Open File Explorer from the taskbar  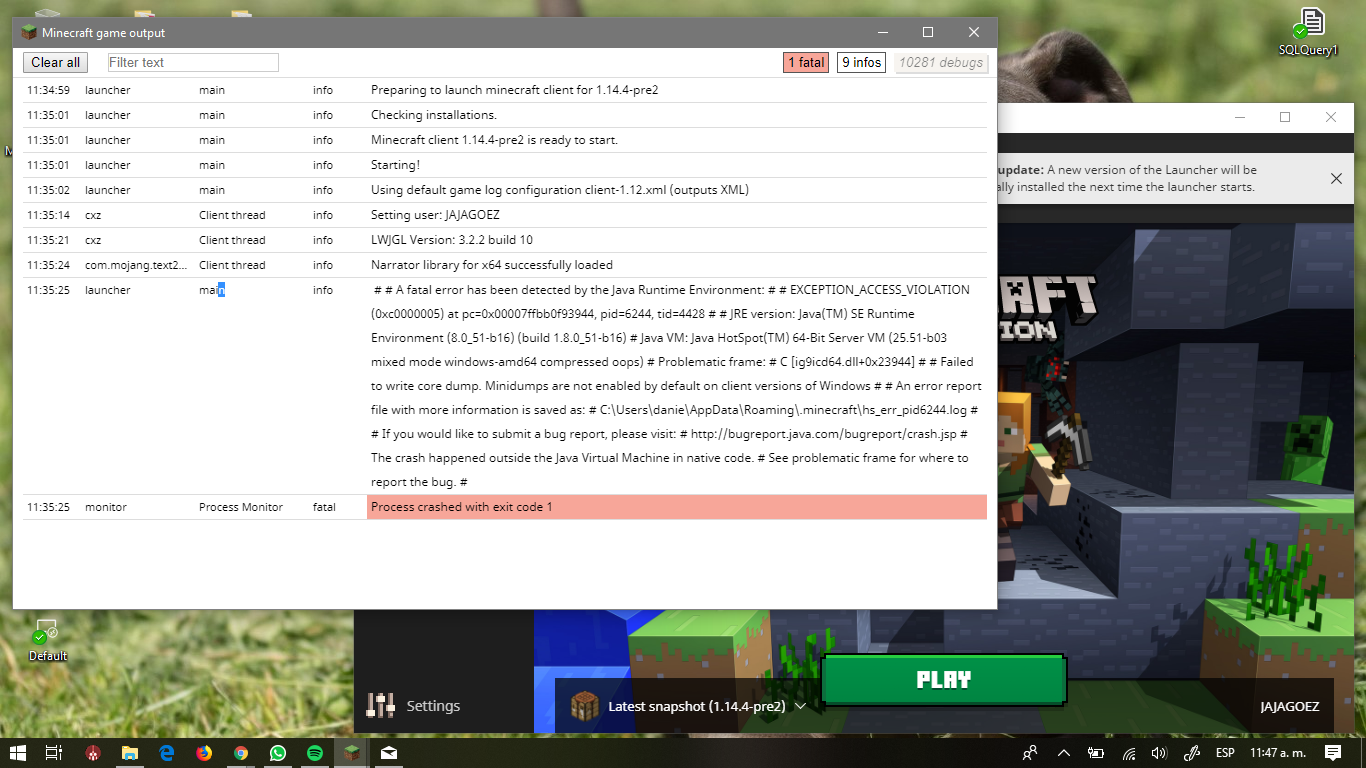coord(130,753)
